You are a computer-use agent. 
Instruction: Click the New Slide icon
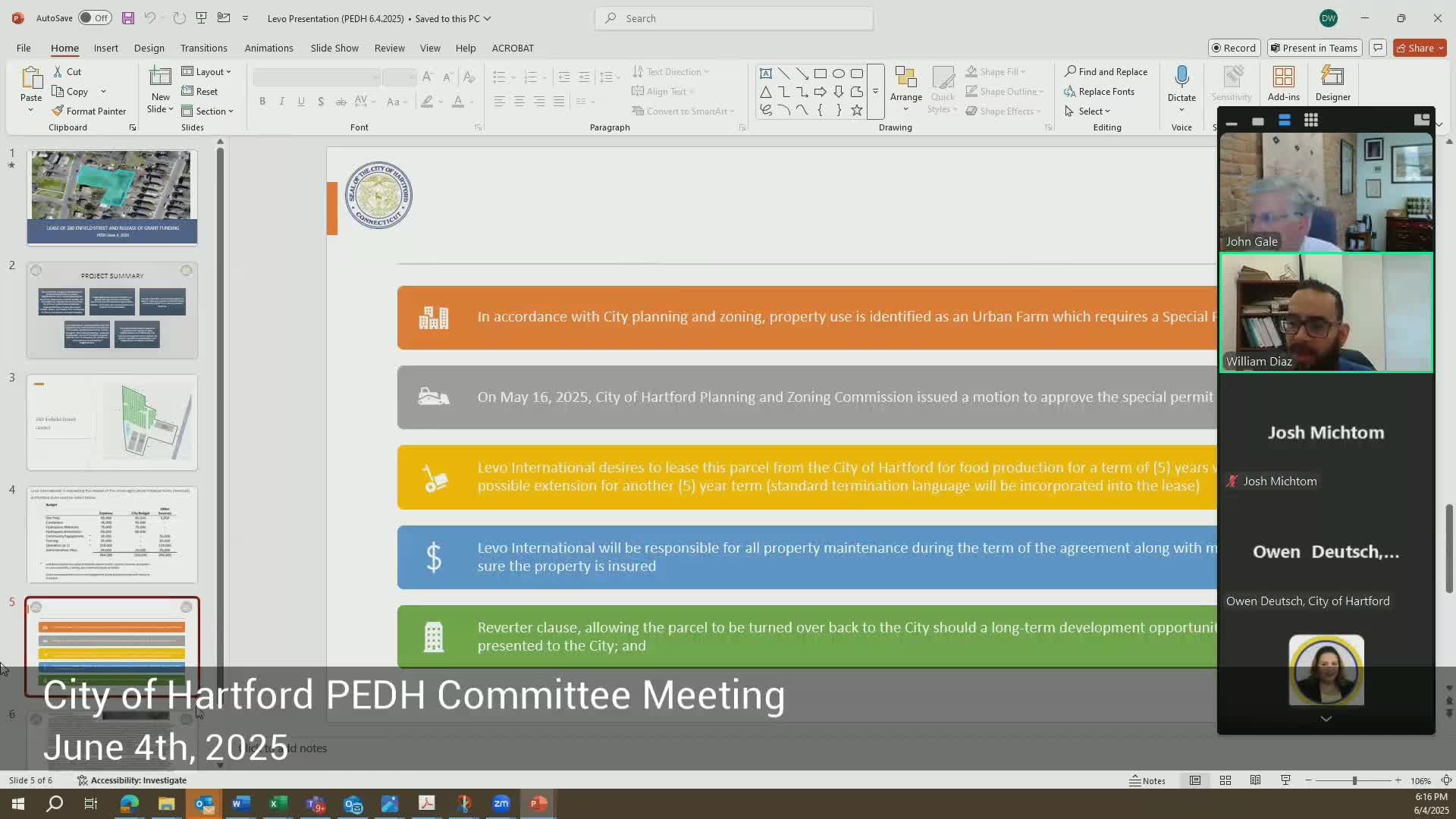point(160,77)
